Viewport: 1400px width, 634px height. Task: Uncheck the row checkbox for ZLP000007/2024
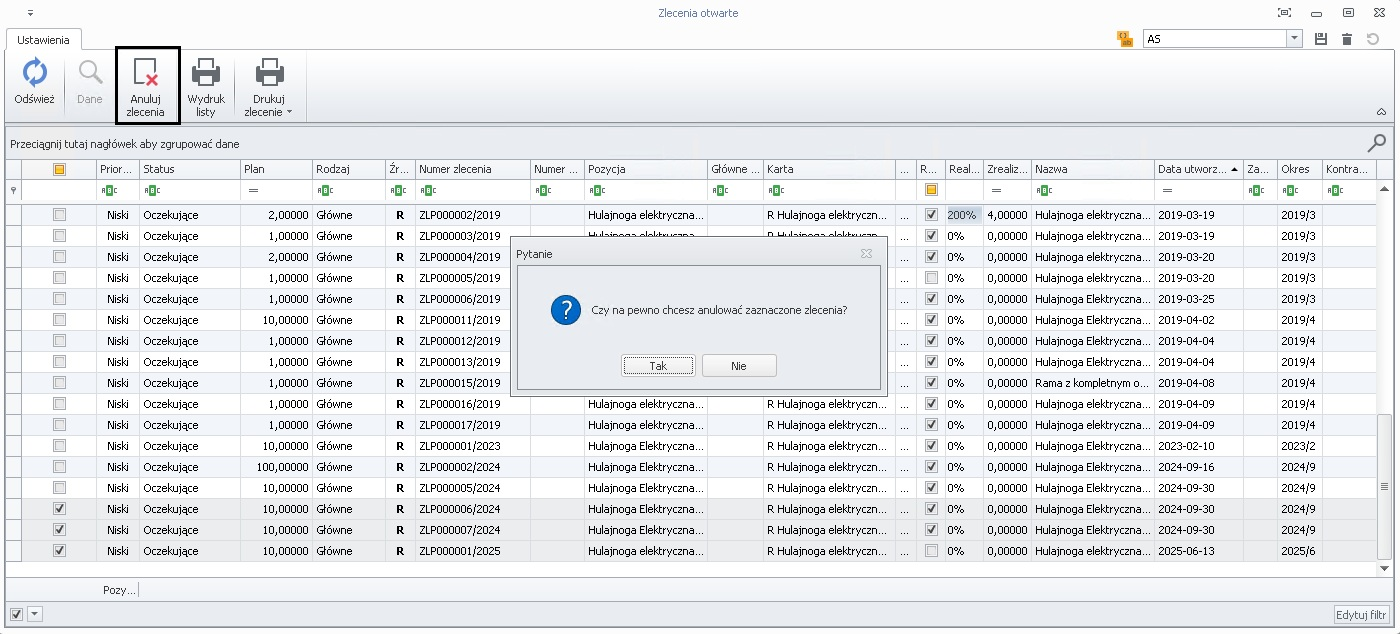pyautogui.click(x=59, y=530)
